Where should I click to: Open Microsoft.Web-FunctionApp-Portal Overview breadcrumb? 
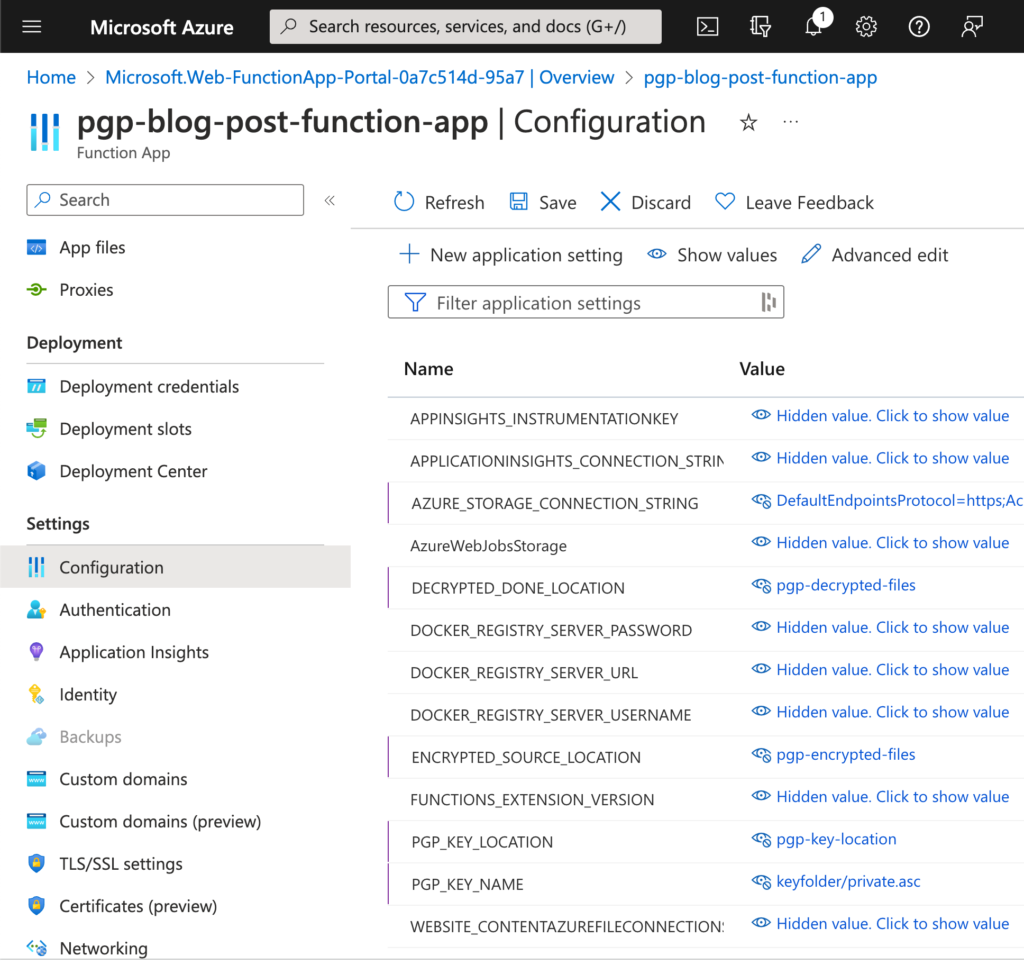tap(360, 77)
